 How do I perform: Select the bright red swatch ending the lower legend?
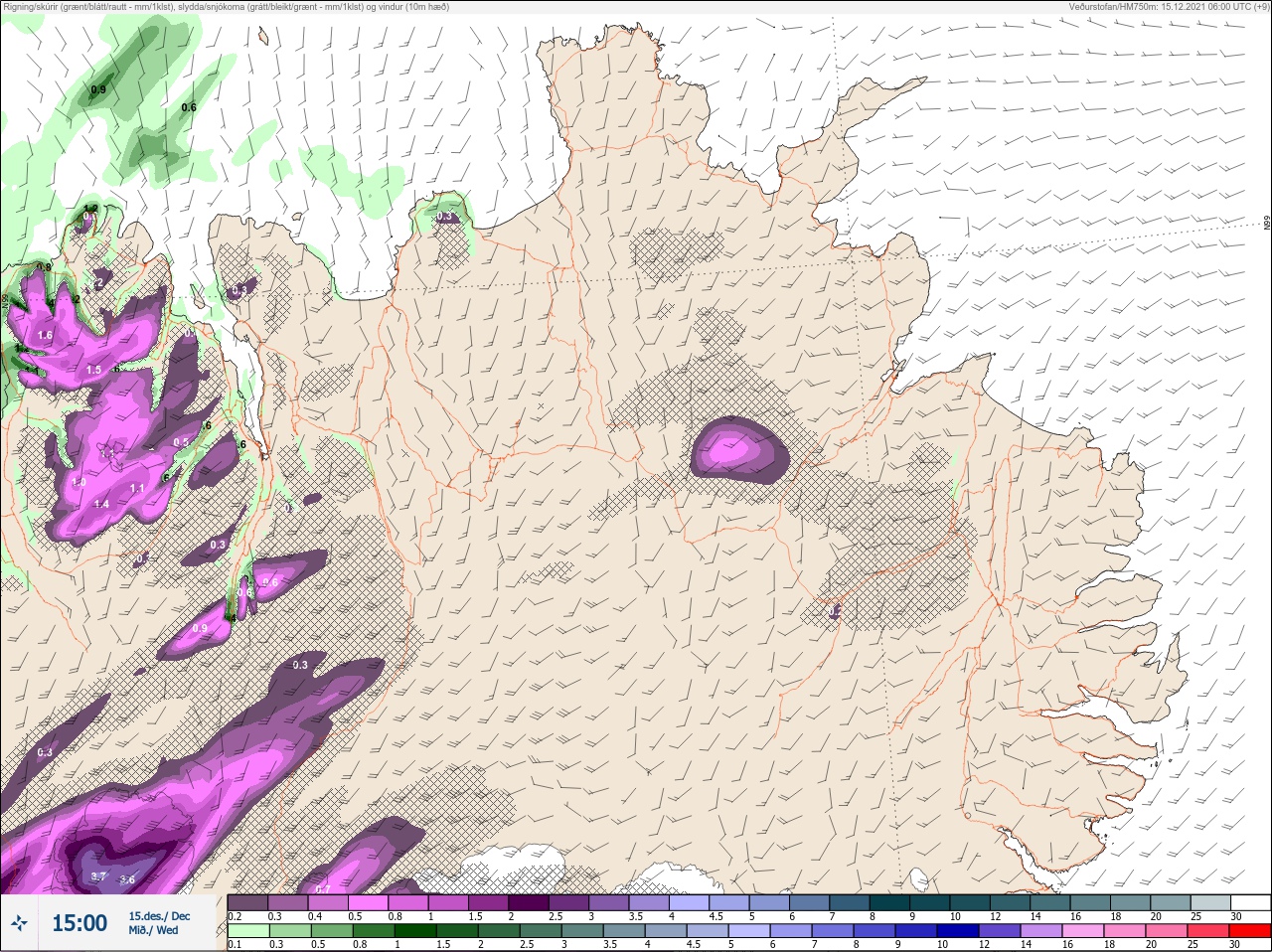click(x=1249, y=931)
